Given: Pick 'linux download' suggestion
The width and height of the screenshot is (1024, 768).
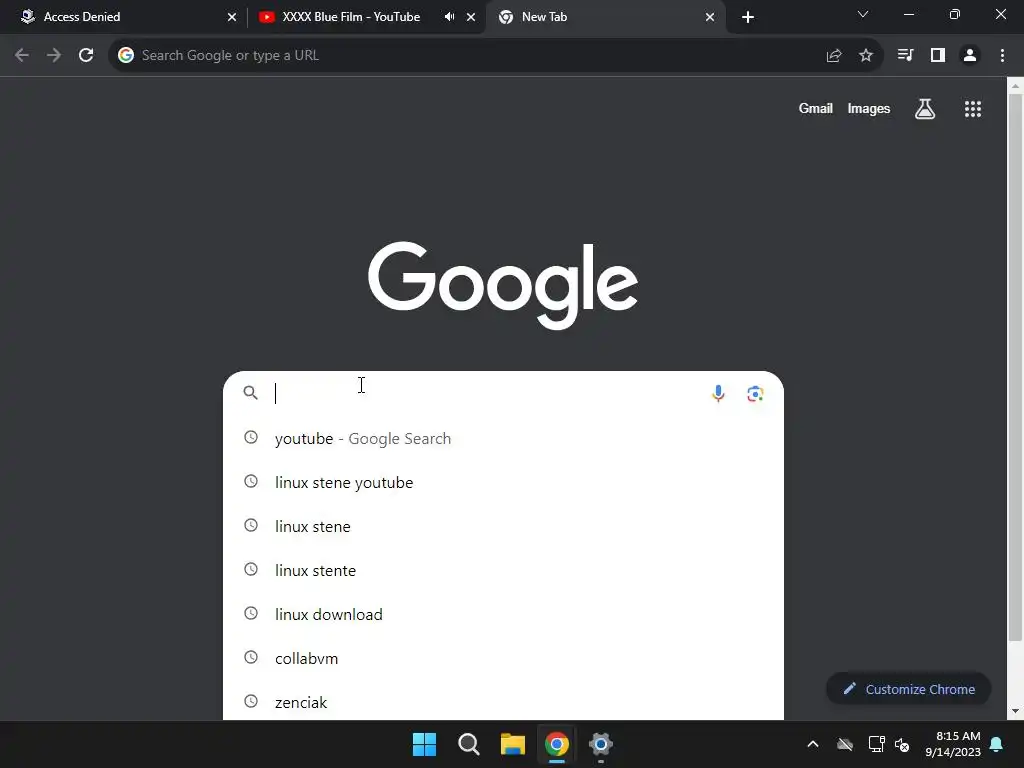Looking at the screenshot, I should tap(503, 615).
